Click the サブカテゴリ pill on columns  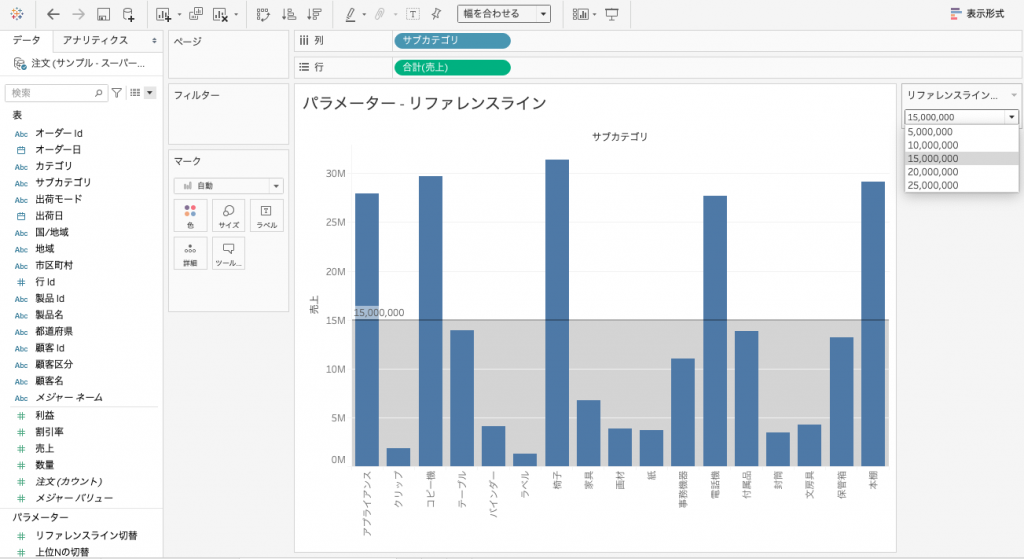coord(452,40)
